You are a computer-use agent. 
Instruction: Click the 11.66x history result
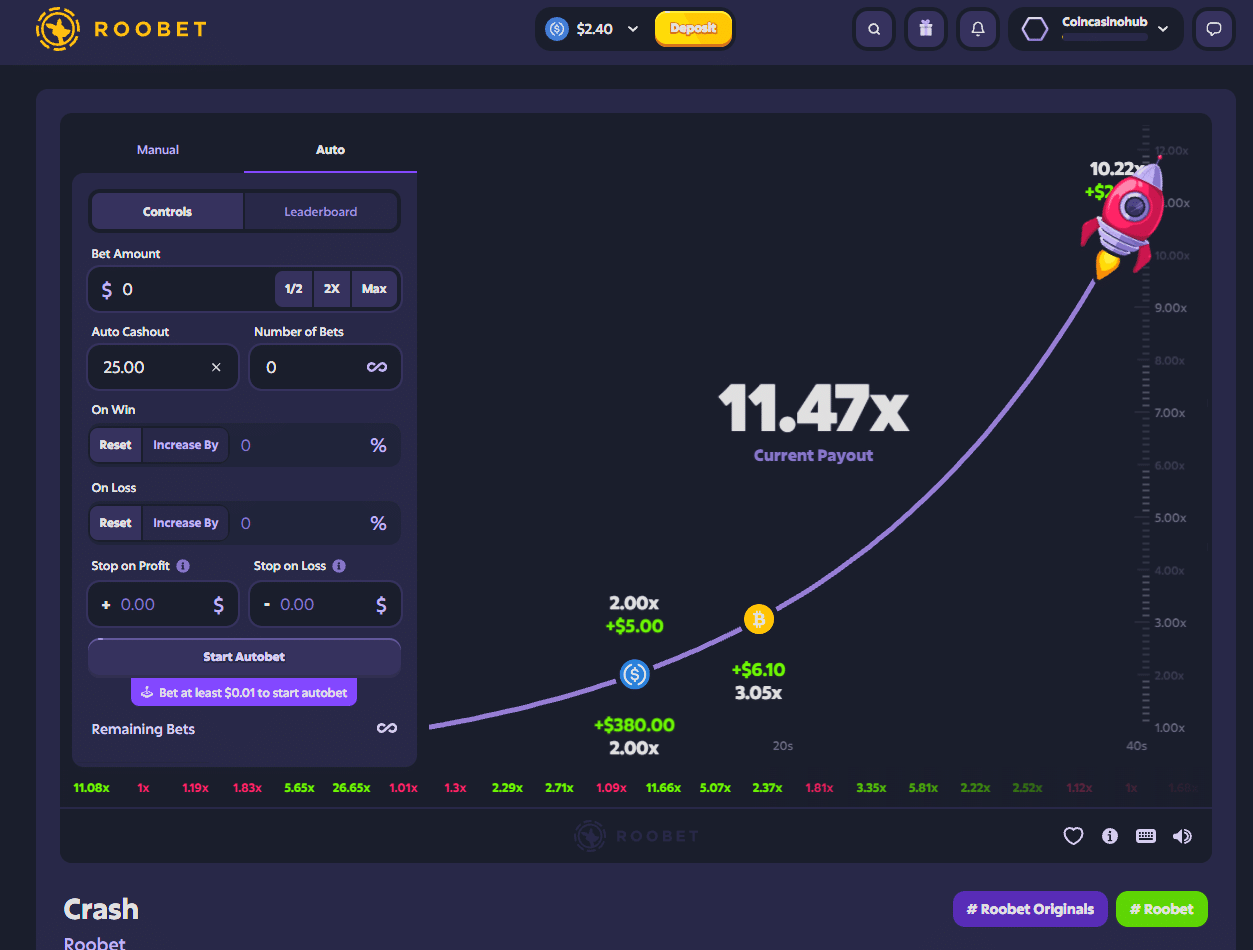tap(663, 788)
